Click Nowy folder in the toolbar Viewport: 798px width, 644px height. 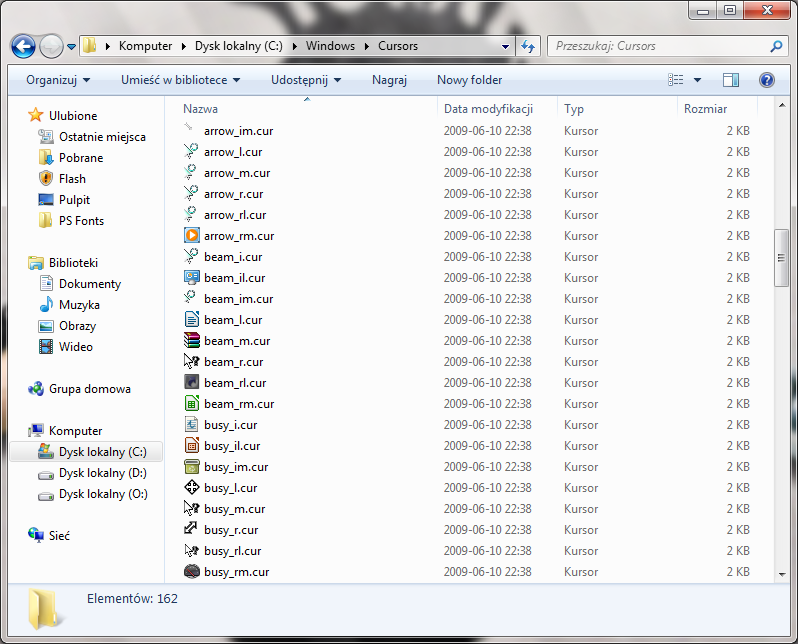469,80
